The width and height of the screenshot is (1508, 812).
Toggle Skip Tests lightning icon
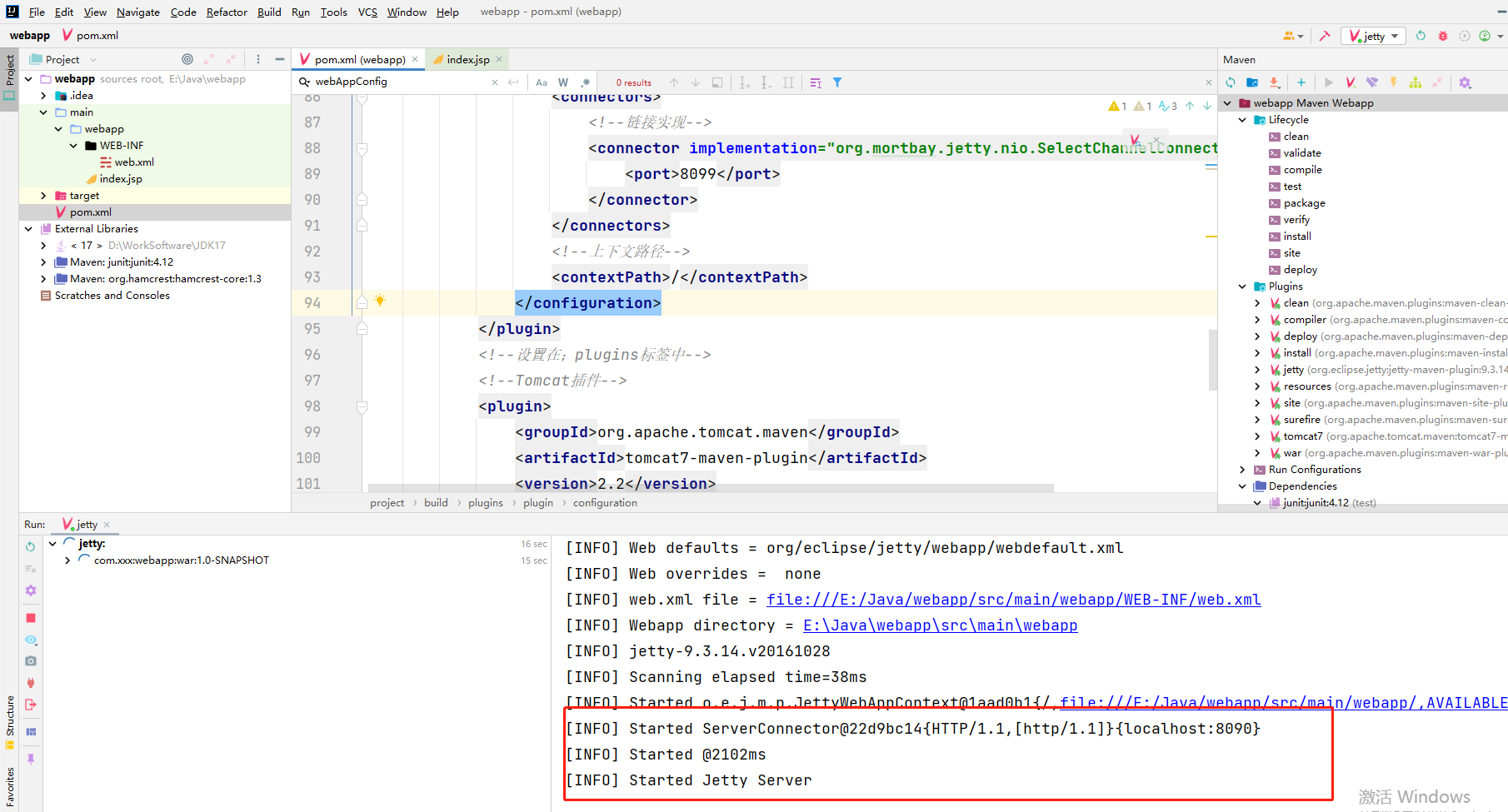point(1393,82)
